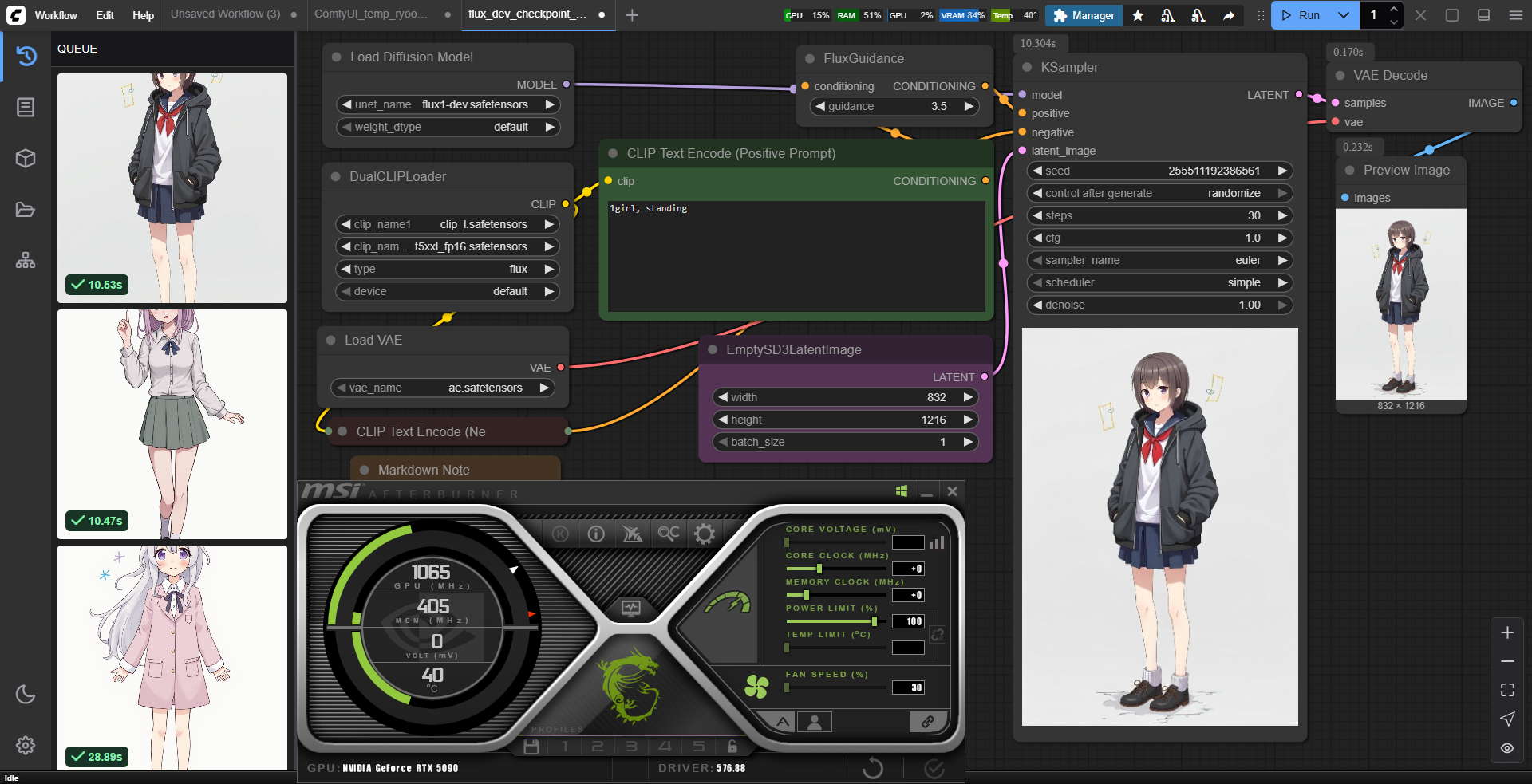Toggle Afterburner auto fan speed A button

(783, 722)
